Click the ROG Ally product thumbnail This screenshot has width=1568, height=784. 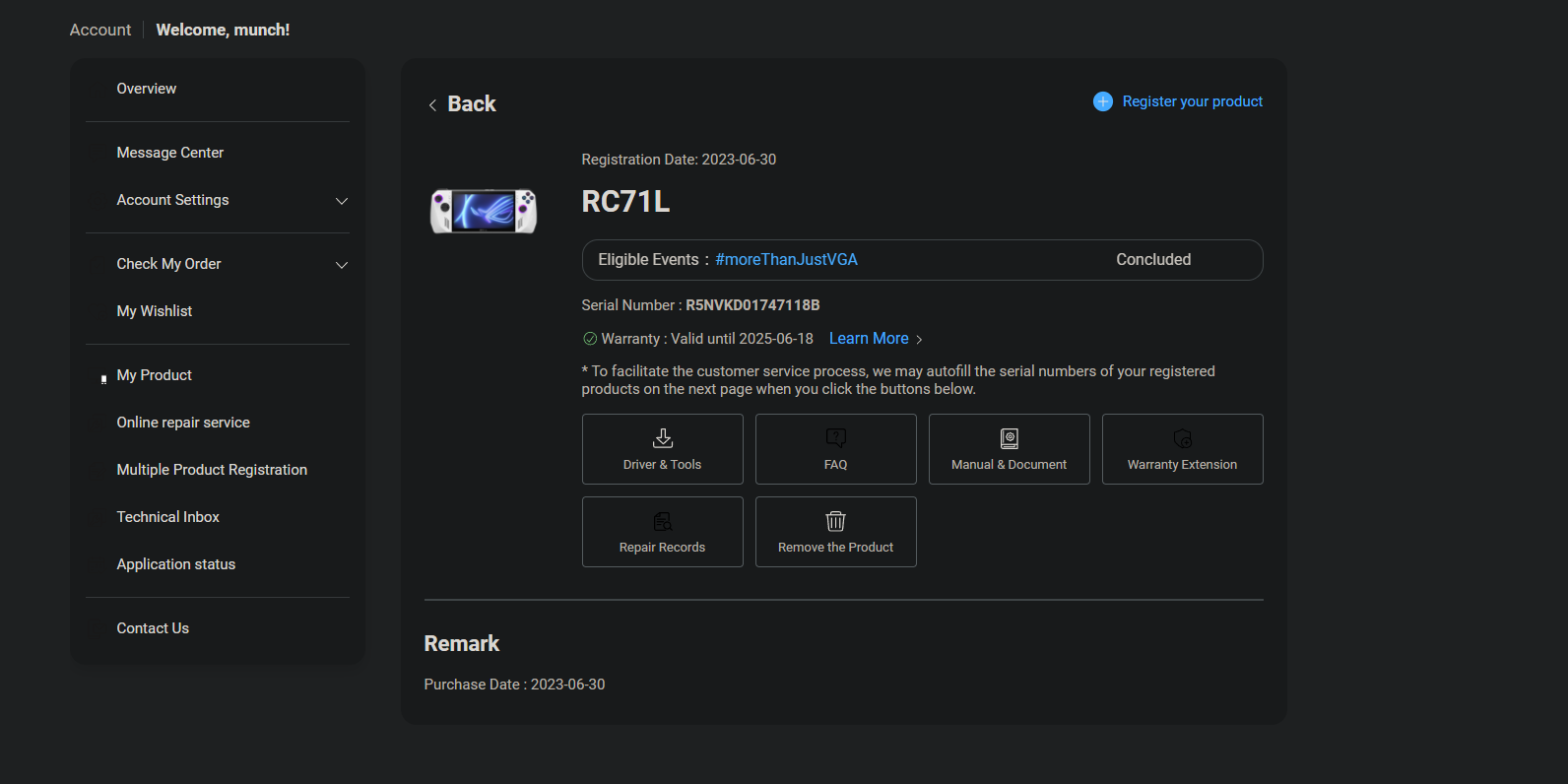pyautogui.click(x=484, y=211)
